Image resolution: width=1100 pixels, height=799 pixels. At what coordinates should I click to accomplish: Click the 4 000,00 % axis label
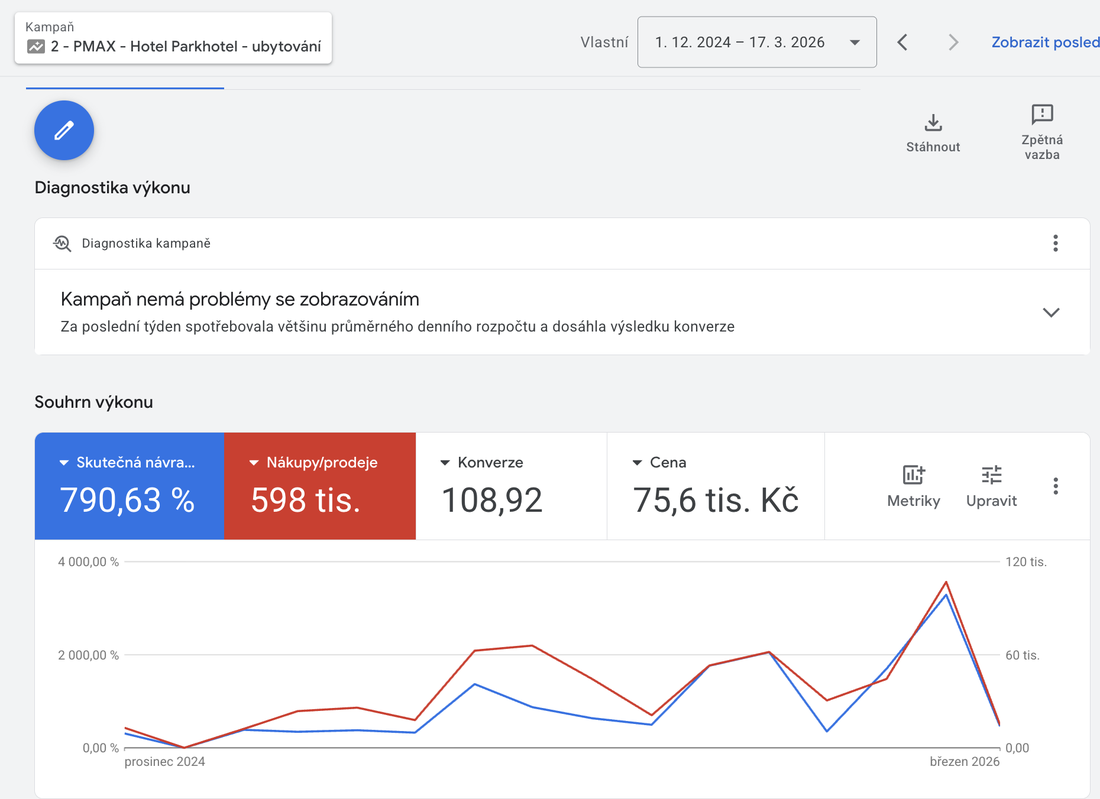pos(88,562)
